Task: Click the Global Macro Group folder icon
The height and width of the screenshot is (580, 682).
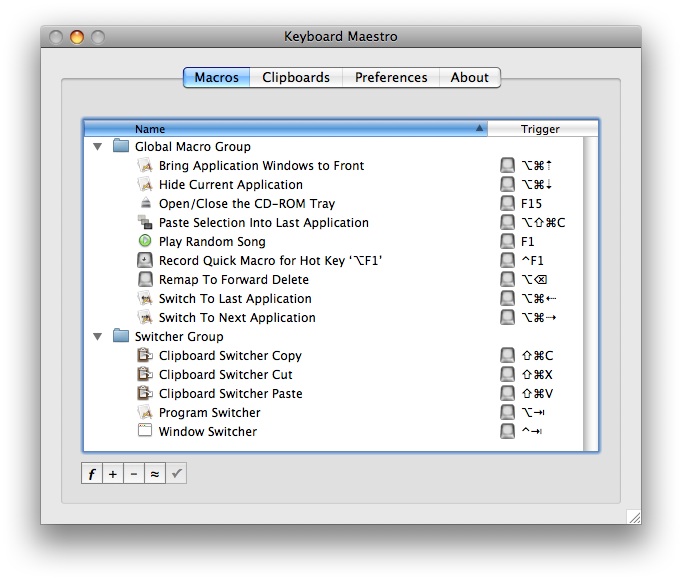Action: [x=121, y=146]
